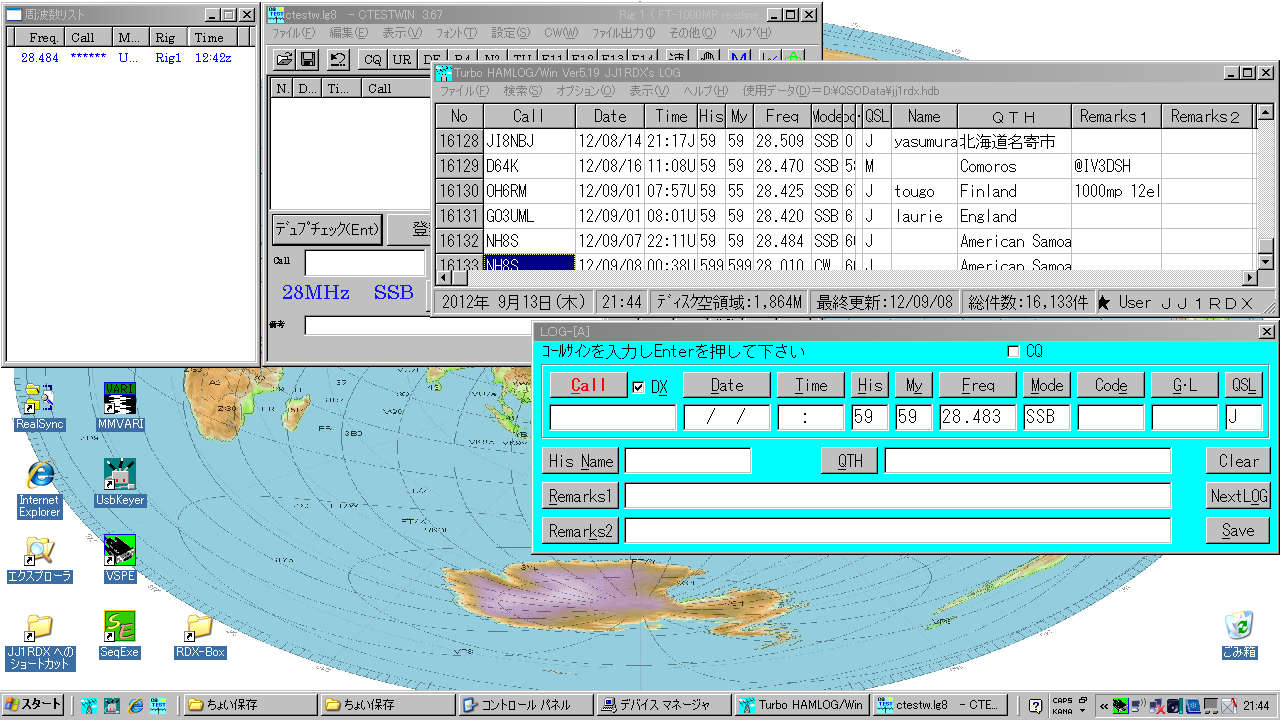Click the frequency field showing 28.483
The height and width of the screenshot is (720, 1280).
(x=978, y=418)
